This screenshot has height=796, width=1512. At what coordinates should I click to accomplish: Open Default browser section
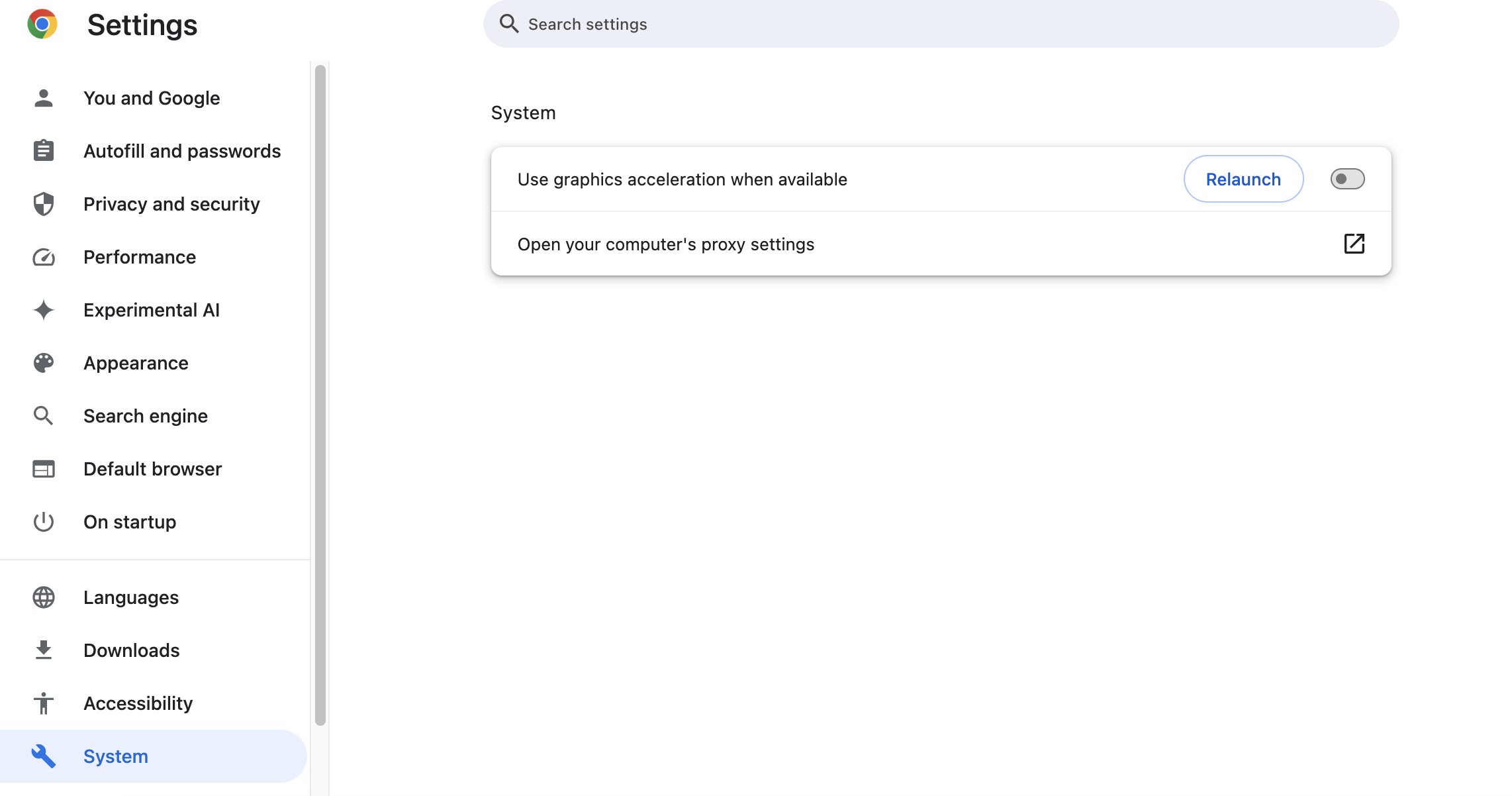click(154, 469)
